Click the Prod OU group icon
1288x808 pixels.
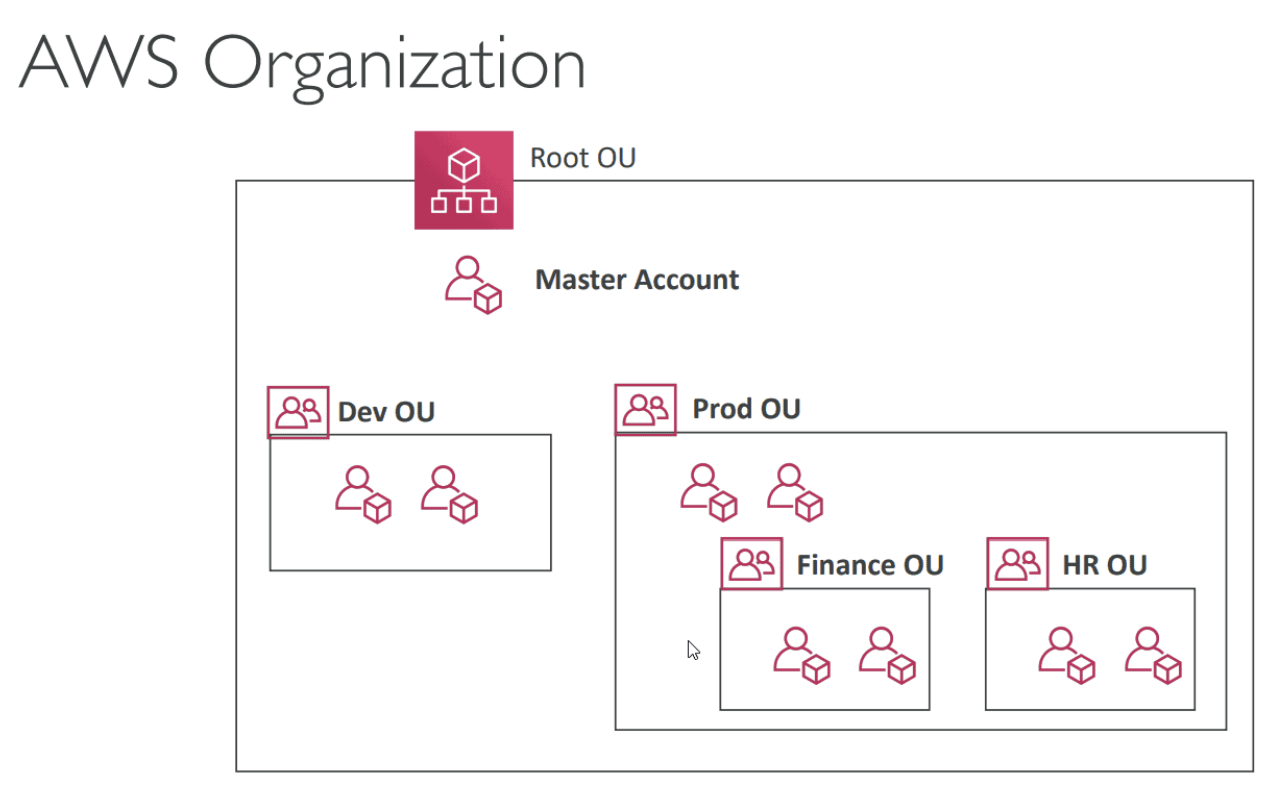point(645,409)
